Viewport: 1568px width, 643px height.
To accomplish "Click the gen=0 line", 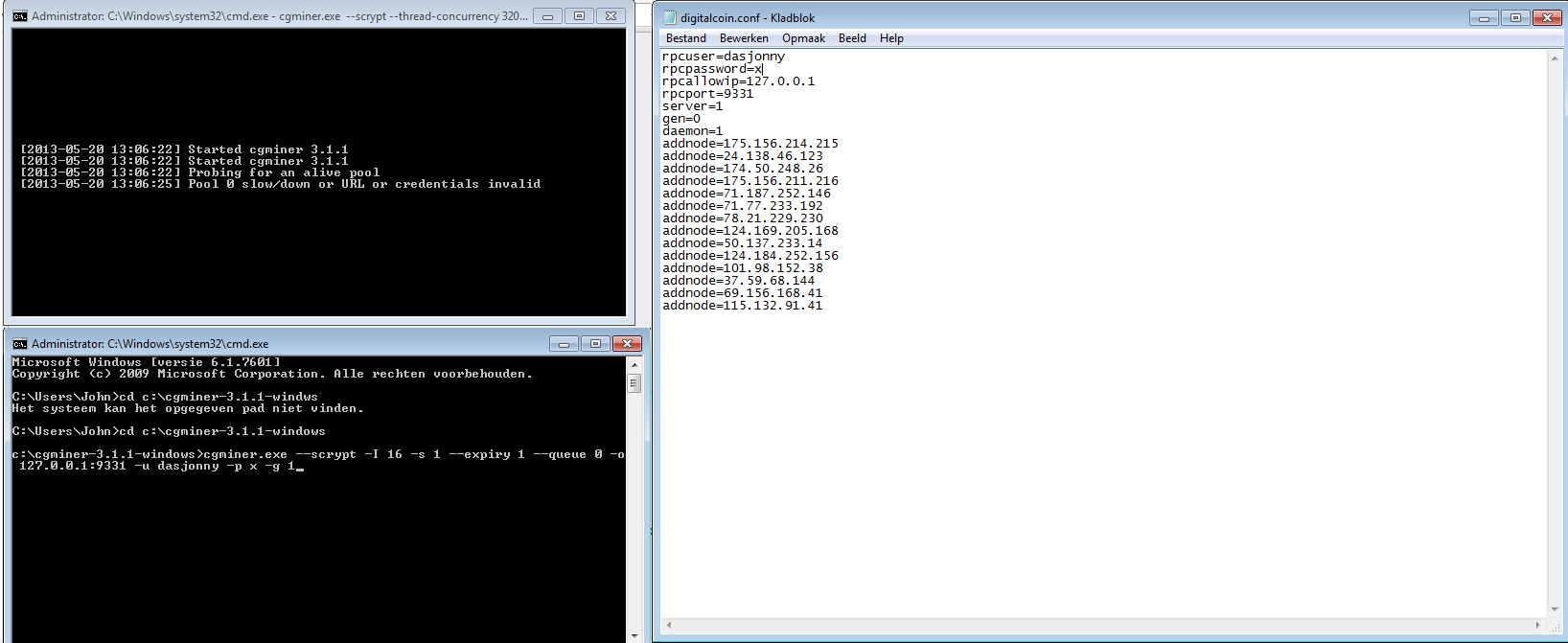I will coord(681,119).
